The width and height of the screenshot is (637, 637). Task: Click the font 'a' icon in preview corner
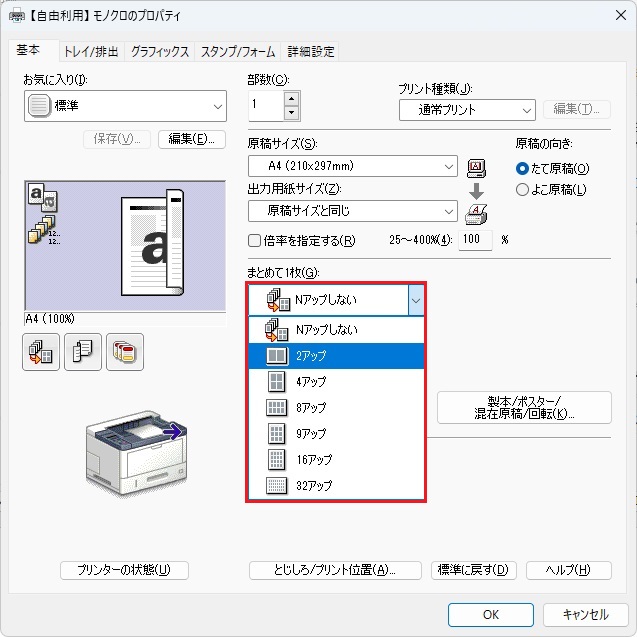click(43, 197)
